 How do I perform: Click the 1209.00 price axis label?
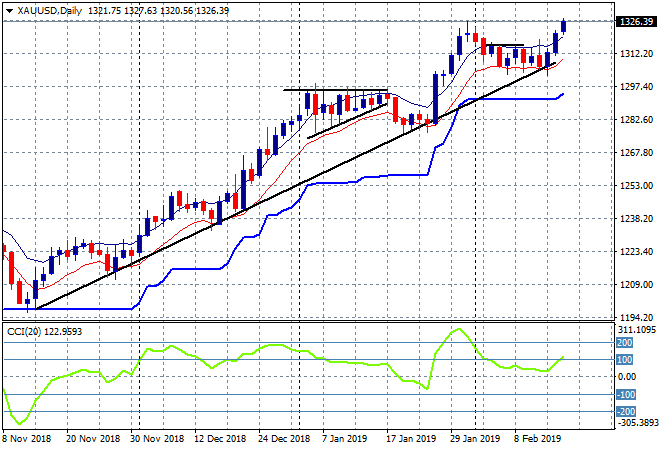click(x=636, y=285)
